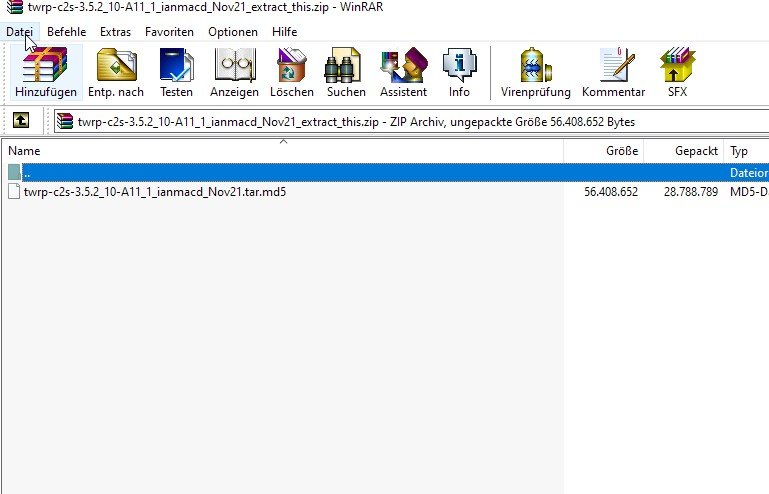Sort by the Name column header
The height and width of the screenshot is (494, 769).
282,151
